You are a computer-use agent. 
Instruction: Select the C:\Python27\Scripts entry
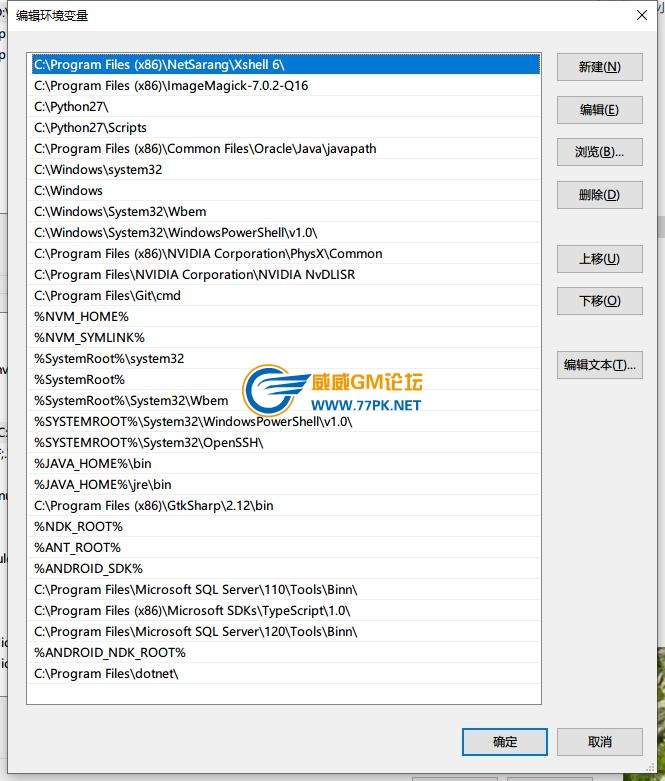[x=285, y=128]
